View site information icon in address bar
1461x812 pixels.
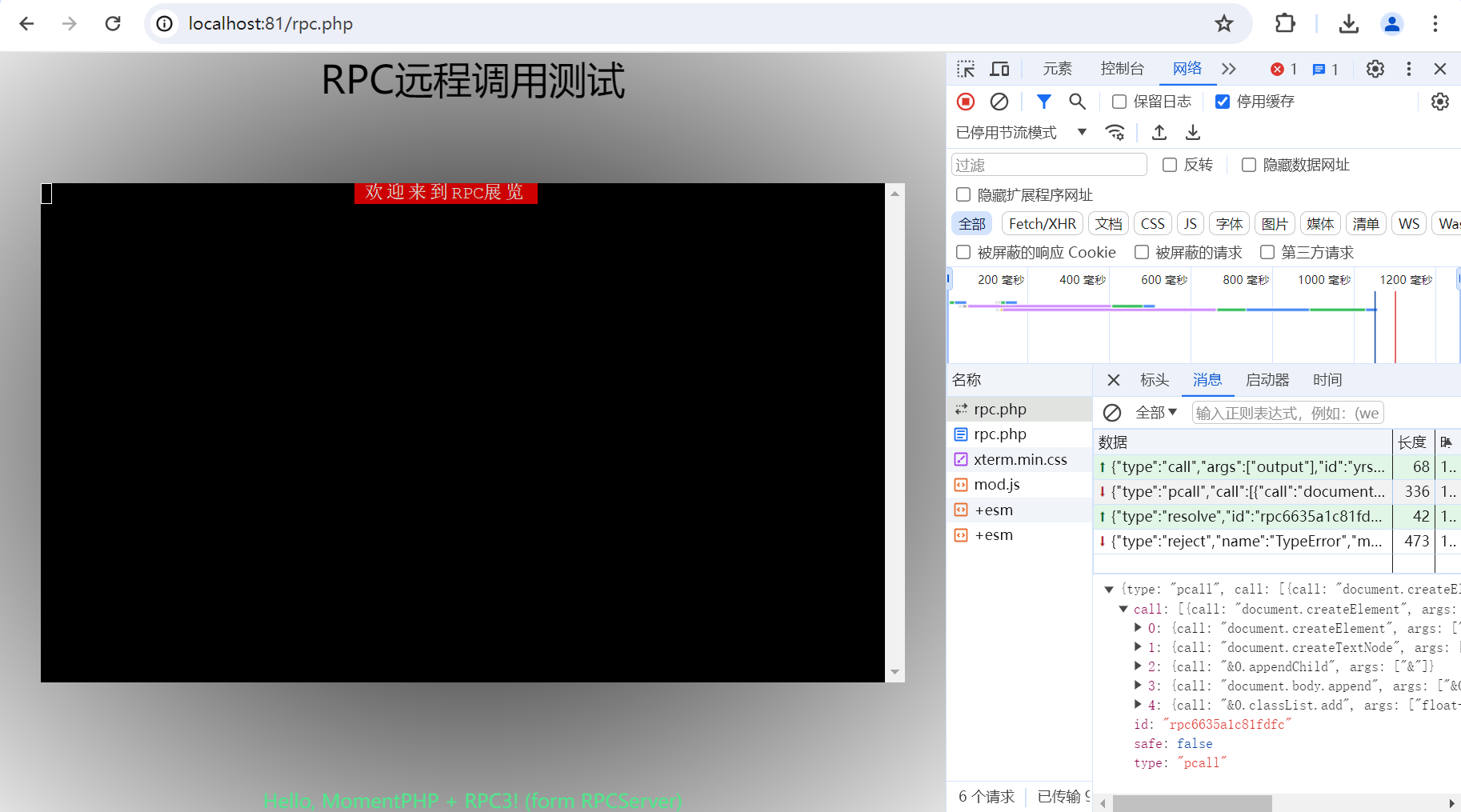click(165, 24)
